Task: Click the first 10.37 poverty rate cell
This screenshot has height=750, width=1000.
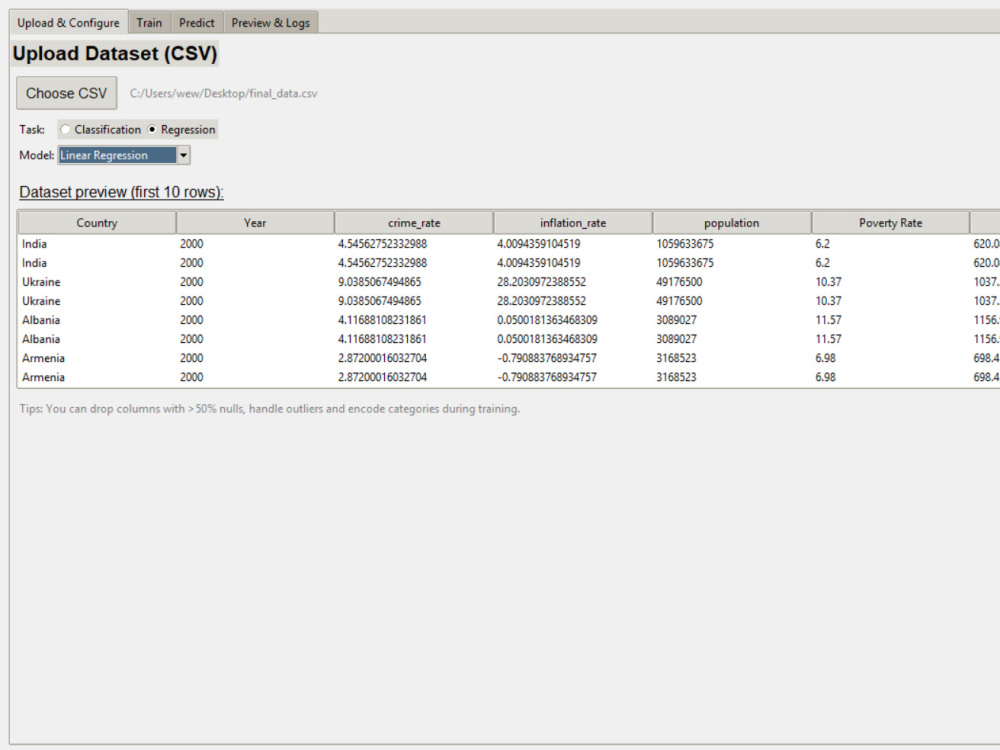Action: click(828, 282)
